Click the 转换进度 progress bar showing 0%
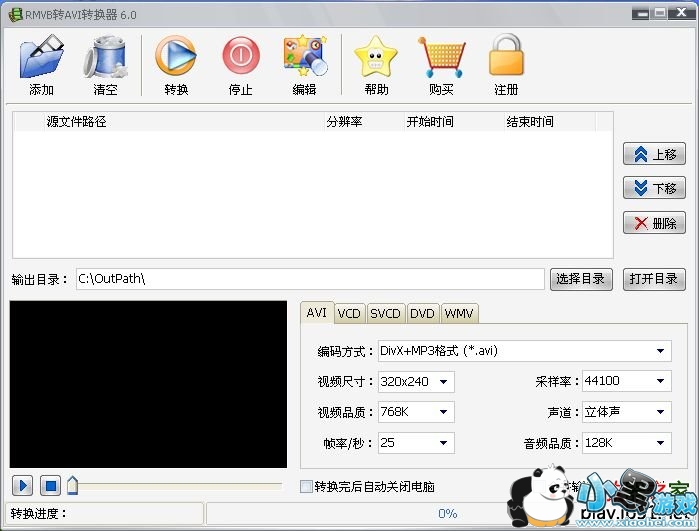699x531 pixels. [x=448, y=514]
